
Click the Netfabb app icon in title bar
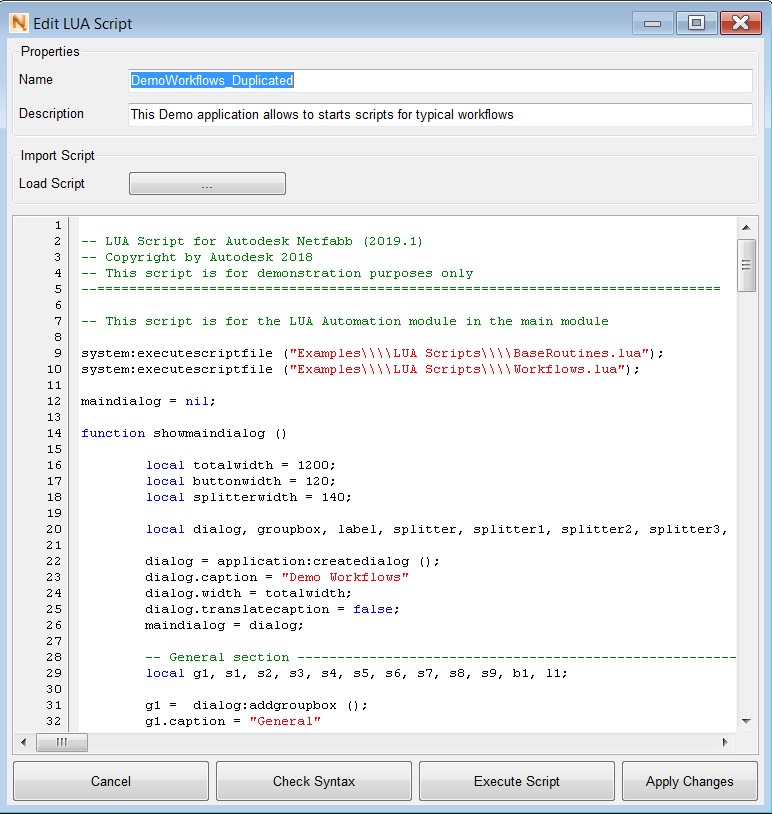[19, 23]
